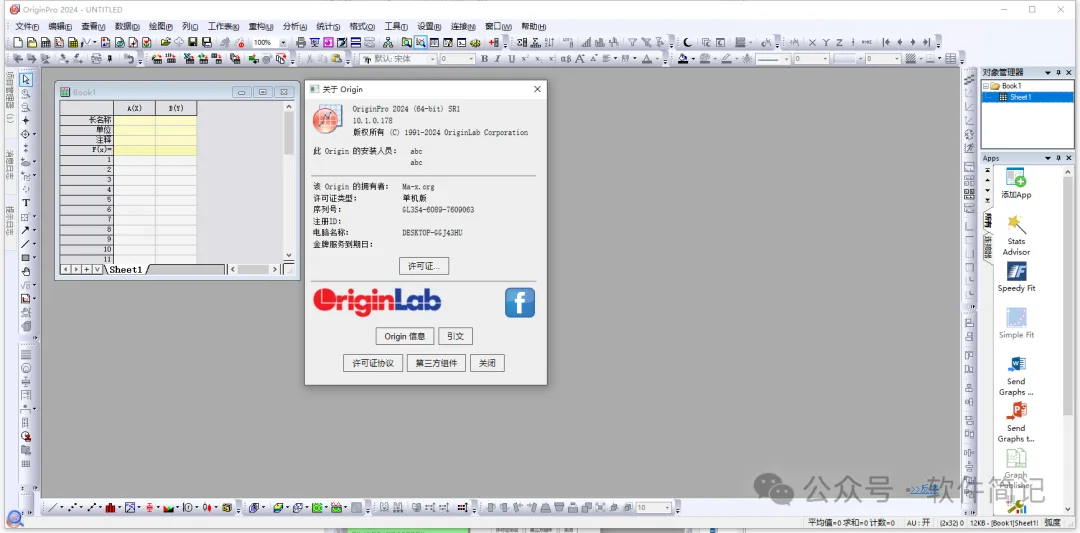Open the bottom toolbar value 10 dropdown

pos(667,508)
